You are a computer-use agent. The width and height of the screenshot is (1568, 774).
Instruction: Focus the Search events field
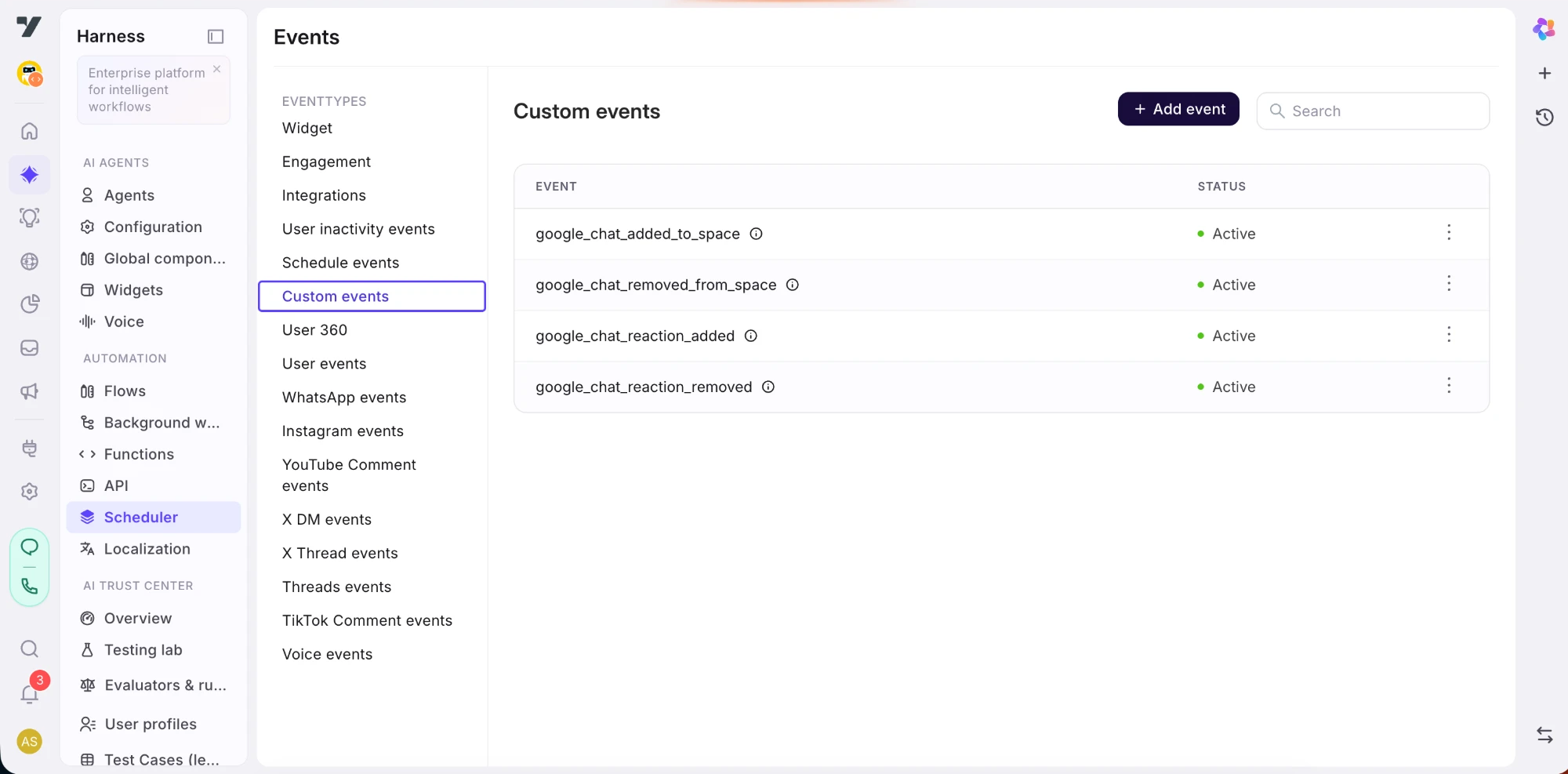pyautogui.click(x=1373, y=111)
